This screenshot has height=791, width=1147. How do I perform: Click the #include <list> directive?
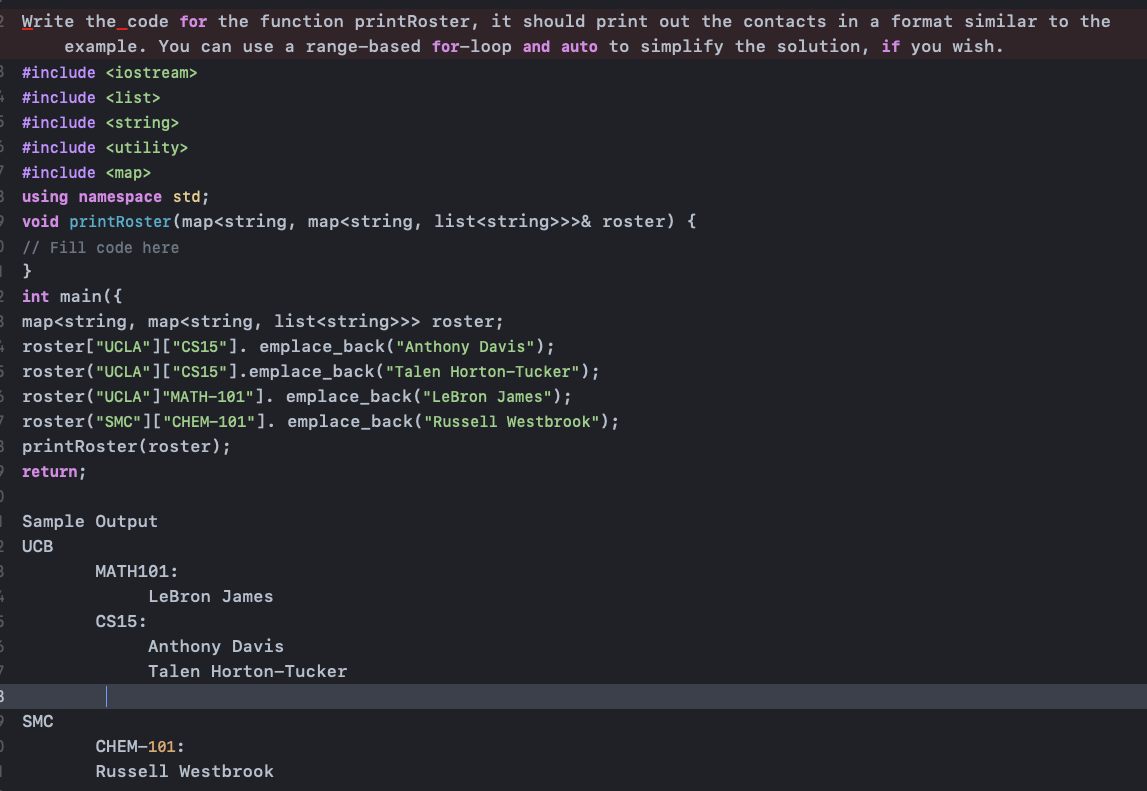point(90,97)
